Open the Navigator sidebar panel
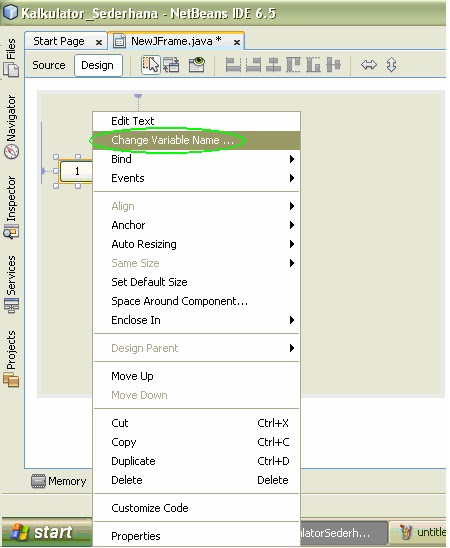Viewport: 450px width, 548px height. pos(11,127)
